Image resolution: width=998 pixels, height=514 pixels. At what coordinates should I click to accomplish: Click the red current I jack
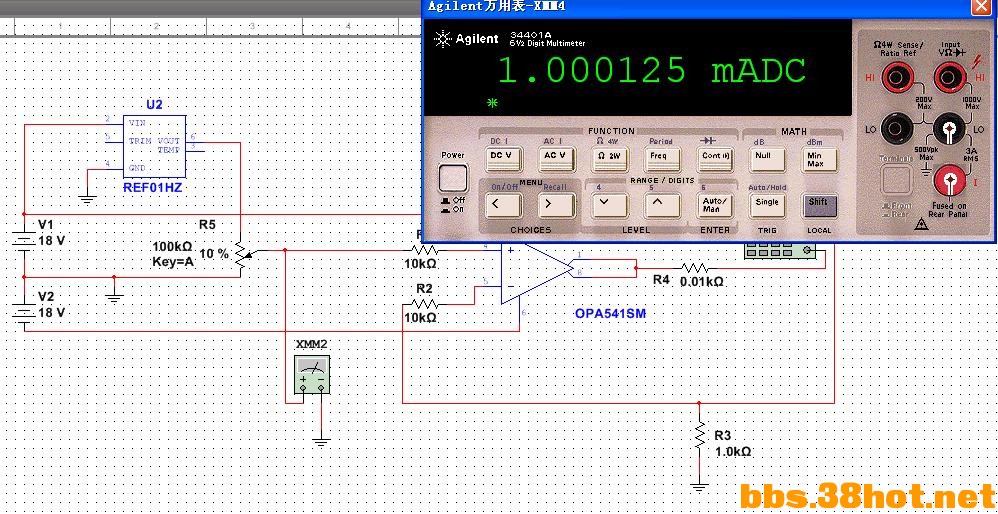[x=948, y=181]
